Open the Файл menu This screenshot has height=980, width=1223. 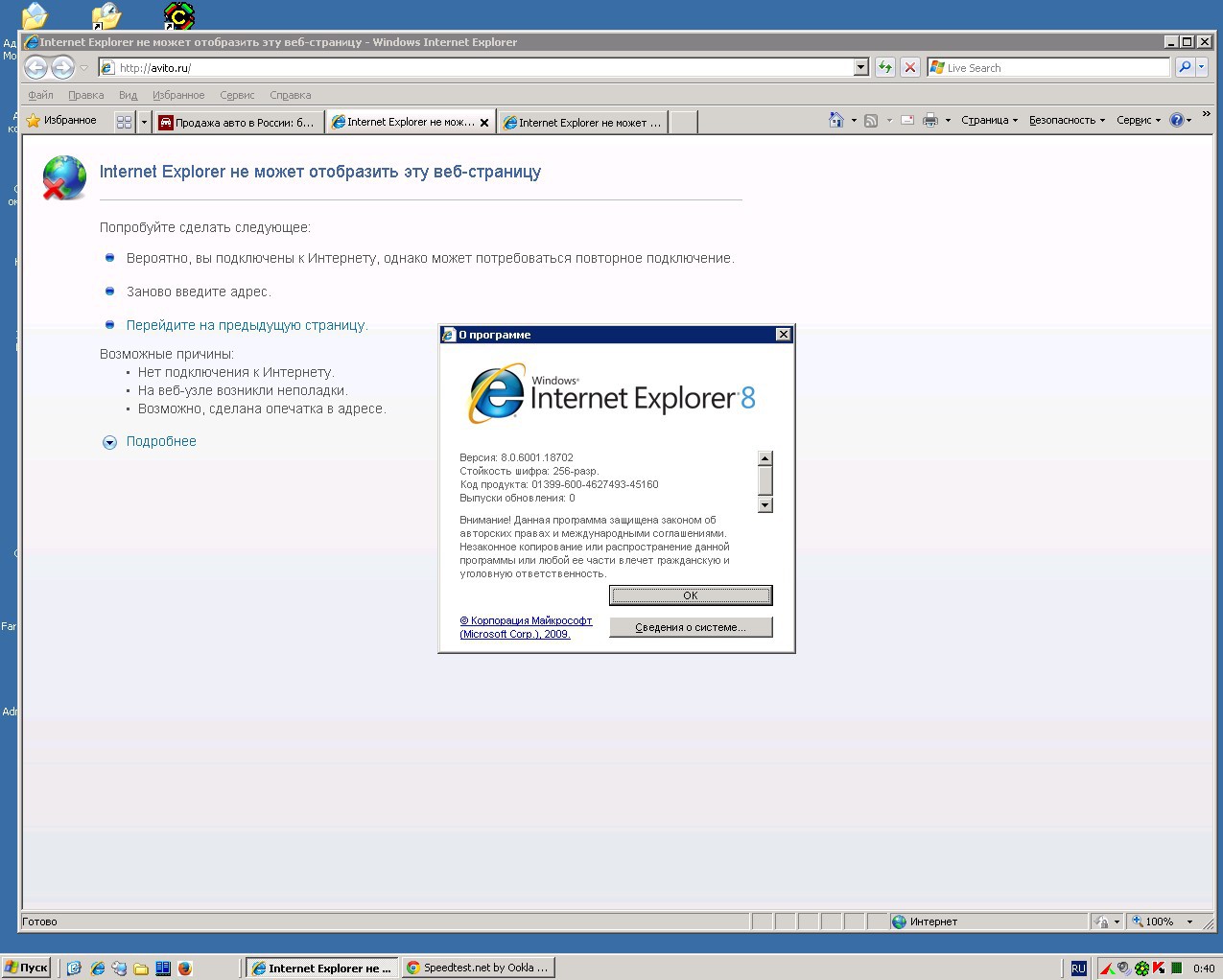click(x=40, y=95)
